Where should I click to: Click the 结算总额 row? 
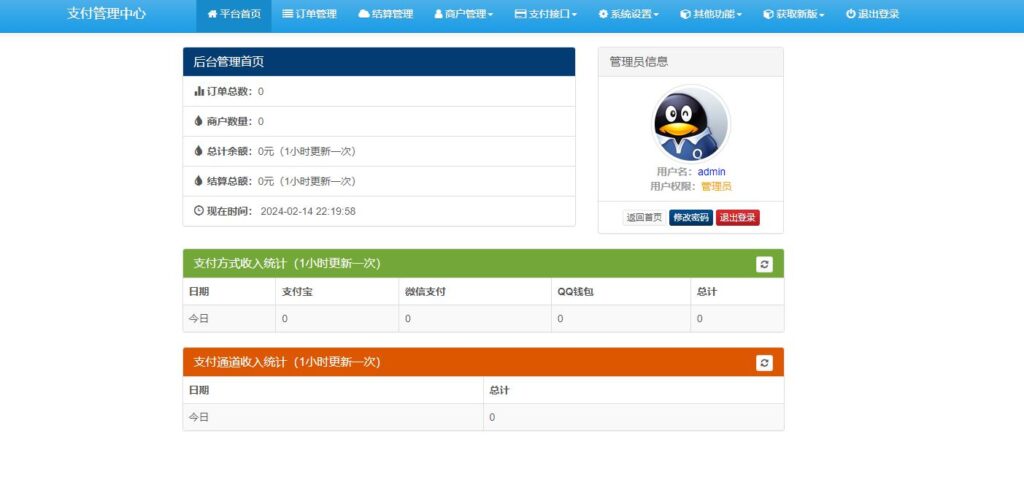(379, 181)
